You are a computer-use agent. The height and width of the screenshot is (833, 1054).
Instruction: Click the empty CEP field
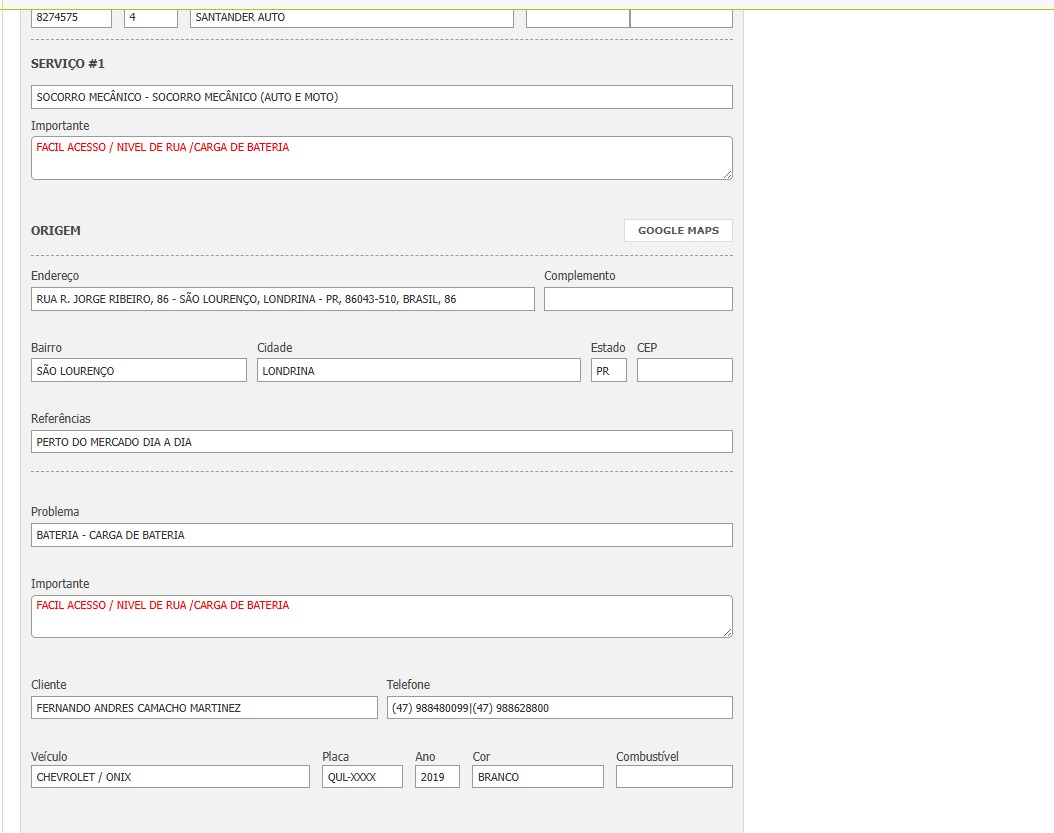click(684, 370)
